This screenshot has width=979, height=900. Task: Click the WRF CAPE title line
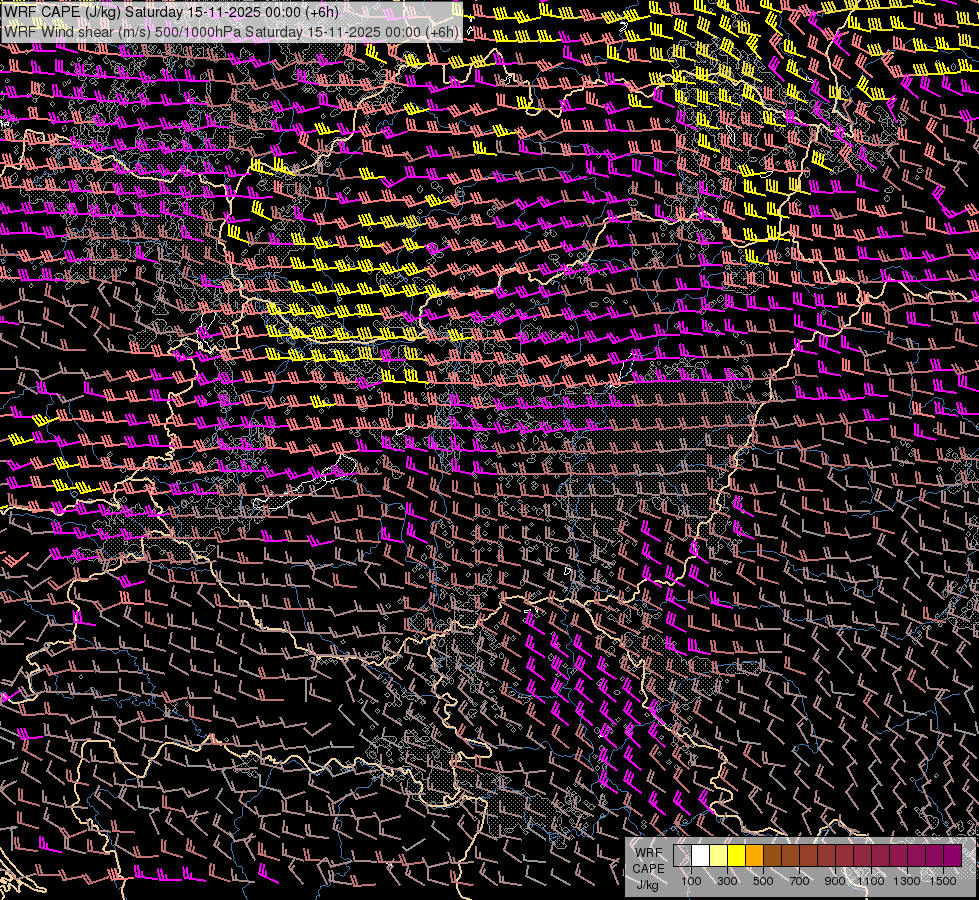[171, 12]
